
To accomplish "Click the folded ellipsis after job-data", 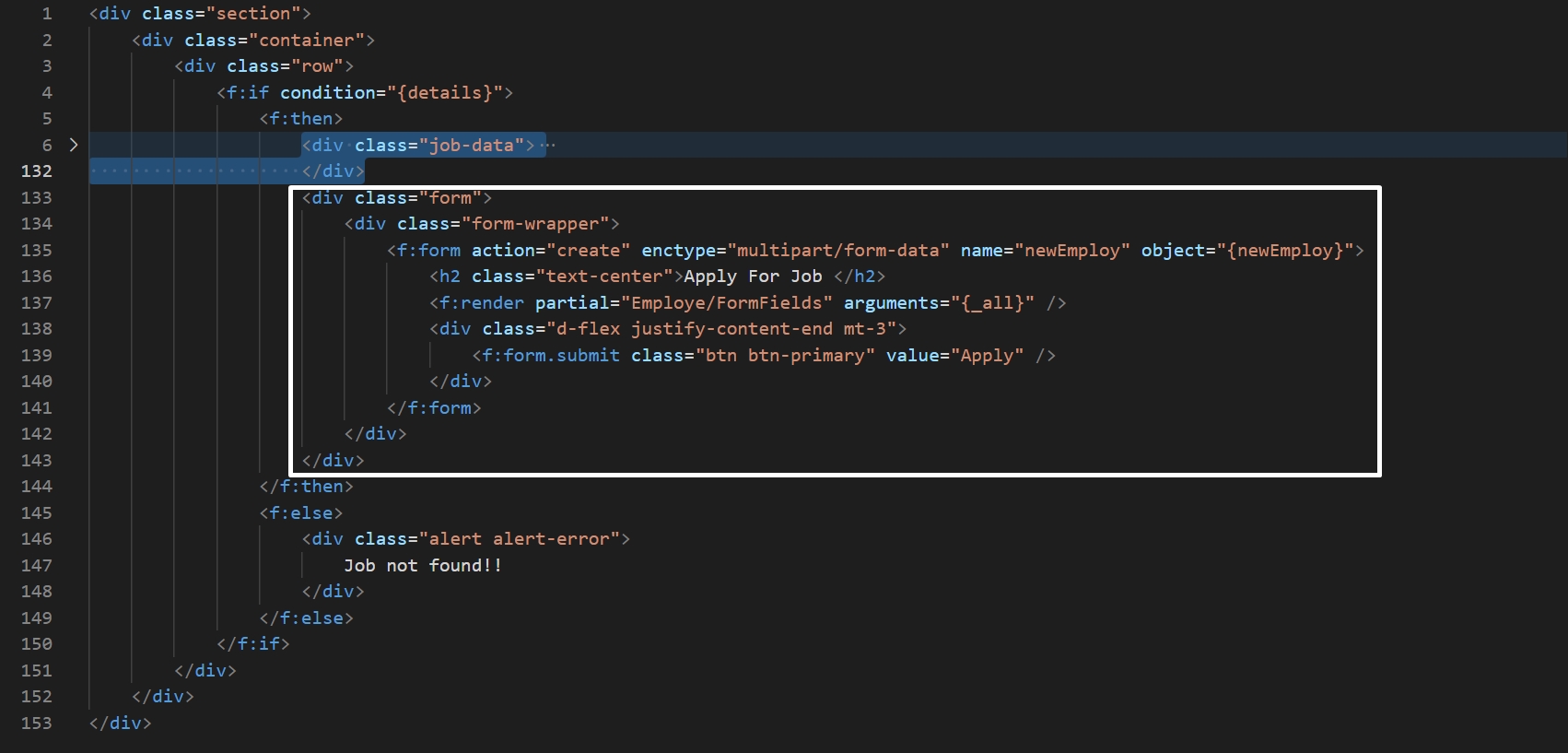I will [x=548, y=145].
